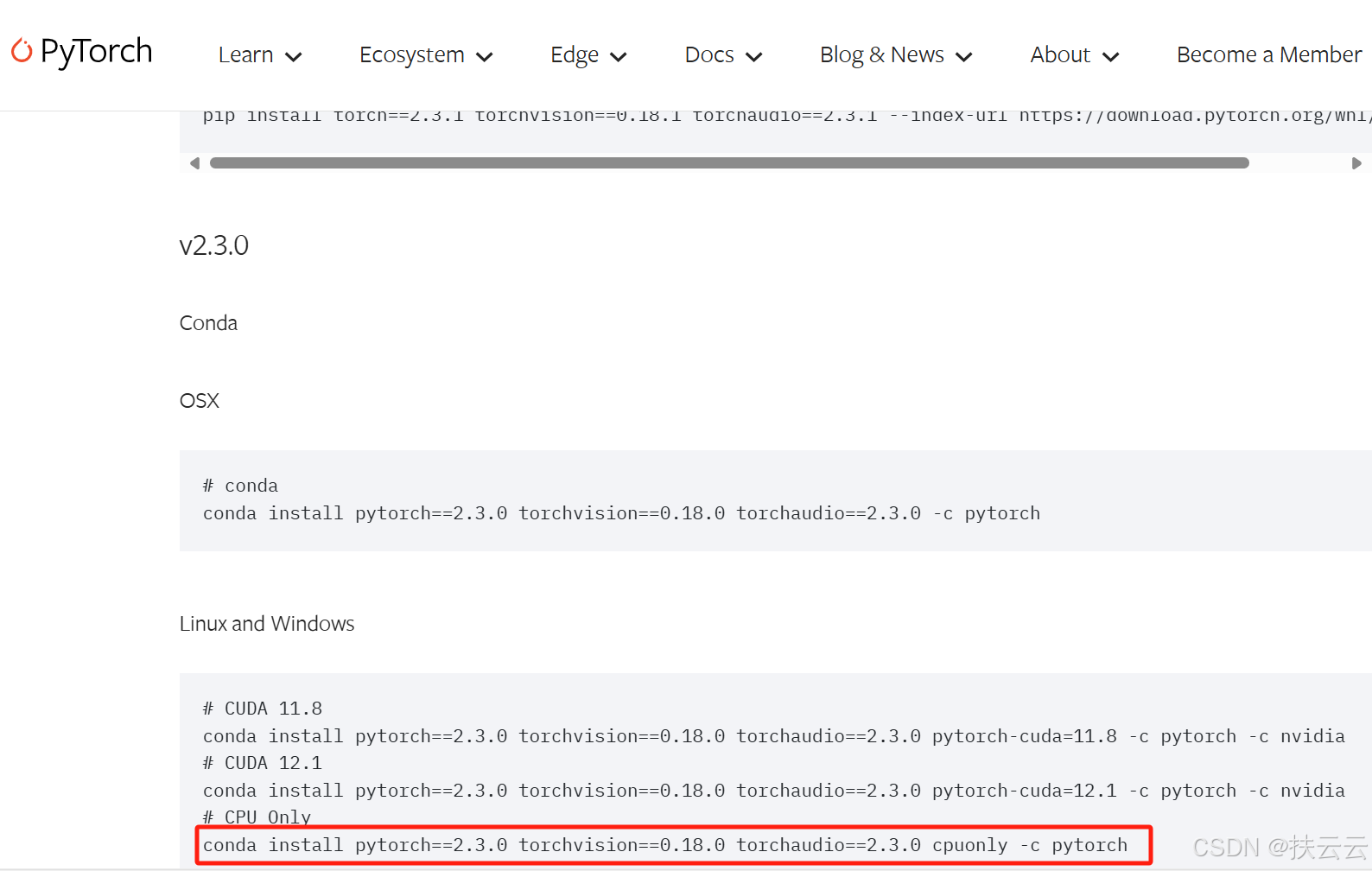This screenshot has width=1372, height=871.
Task: Click the partially visible pip install torch==2.3.1 line
Action: point(786,118)
